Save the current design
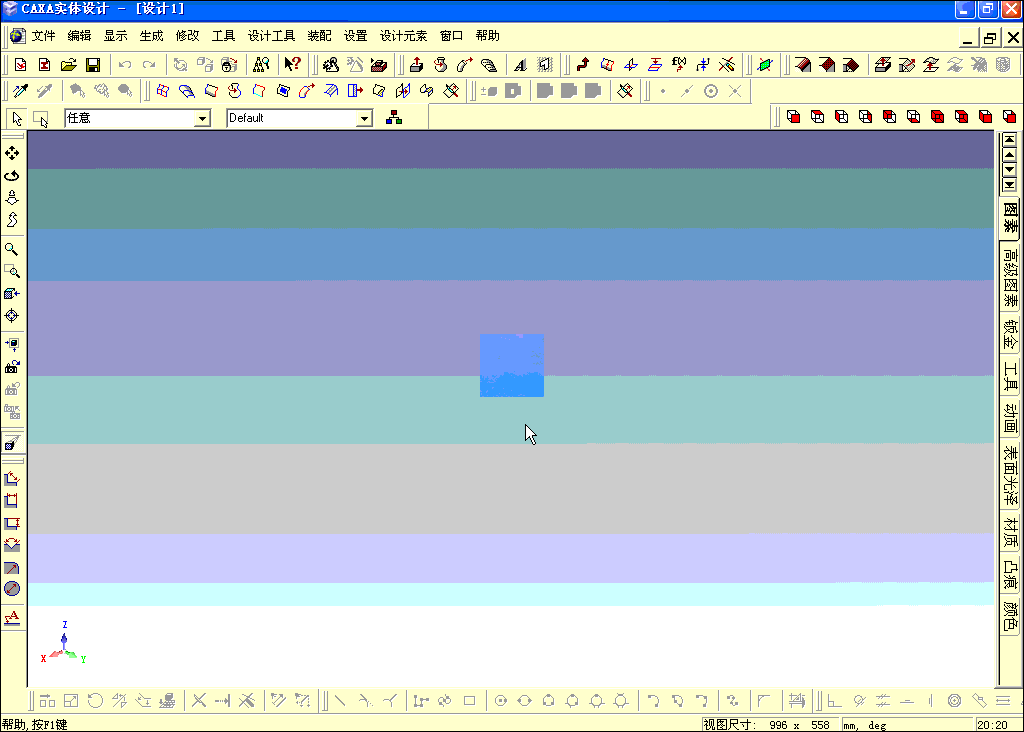Image resolution: width=1024 pixels, height=732 pixels. [x=93, y=63]
